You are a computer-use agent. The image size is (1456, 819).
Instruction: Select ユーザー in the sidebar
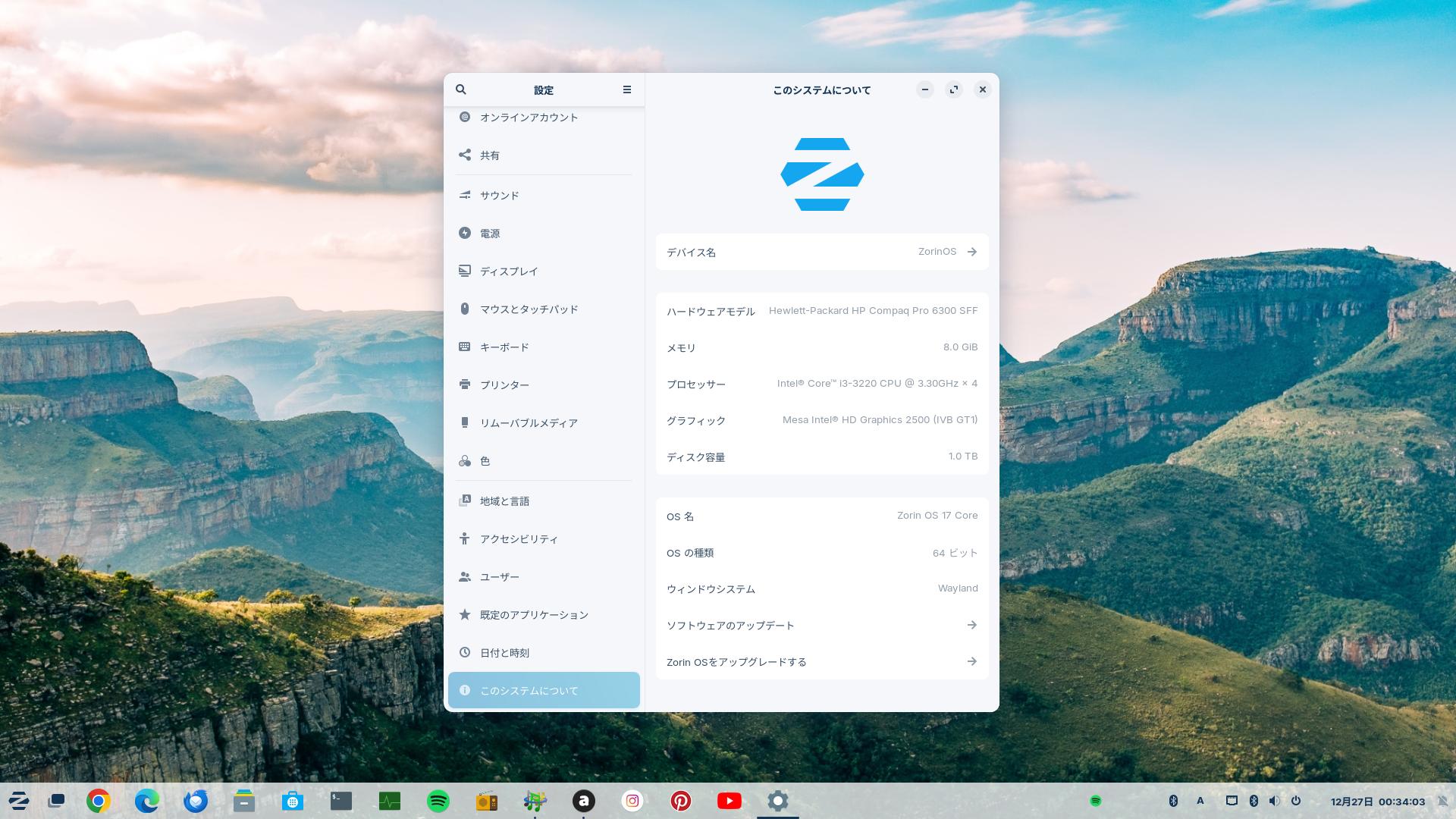coord(544,577)
